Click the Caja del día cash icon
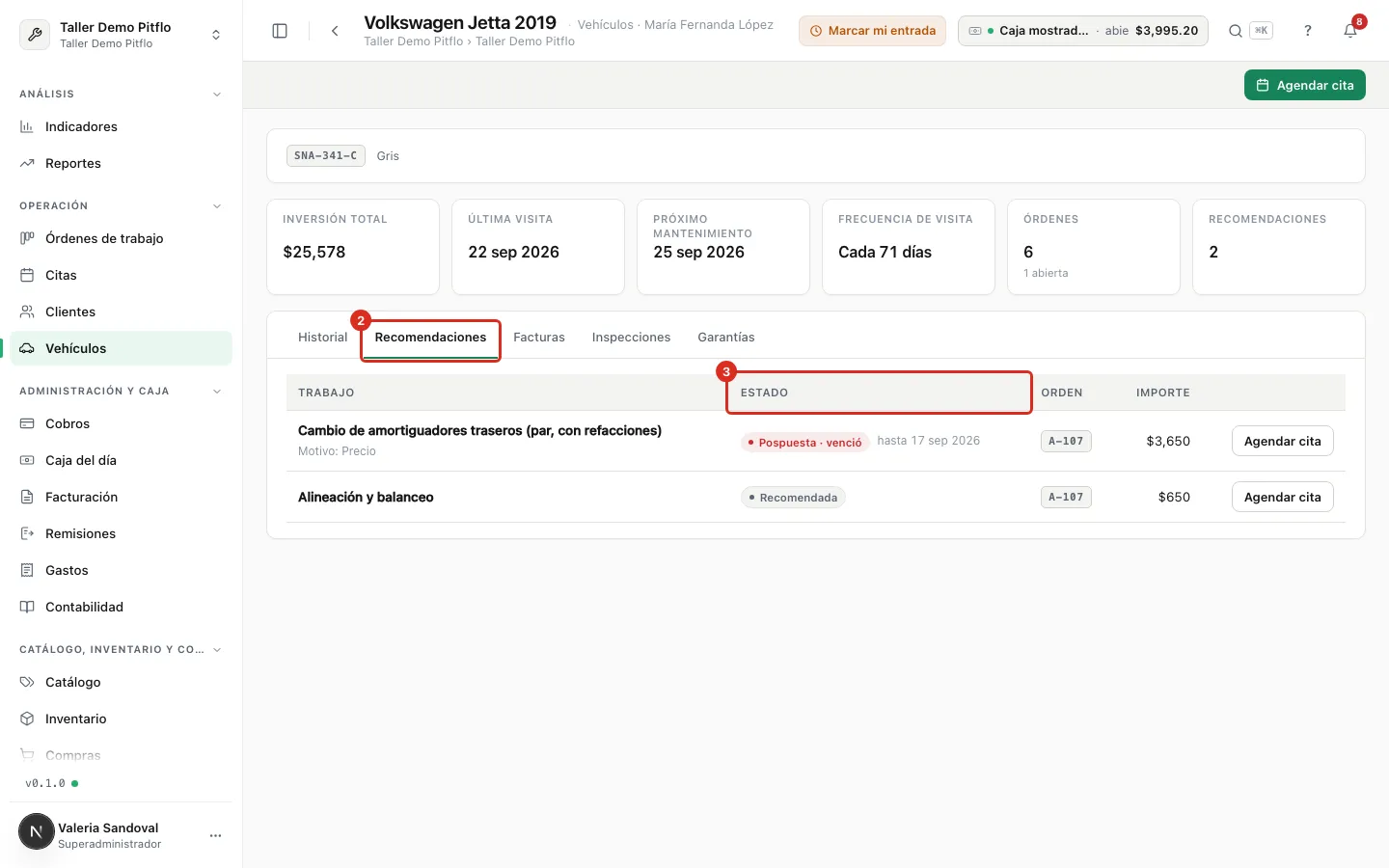Viewport: 1389px width, 868px height. [x=27, y=460]
